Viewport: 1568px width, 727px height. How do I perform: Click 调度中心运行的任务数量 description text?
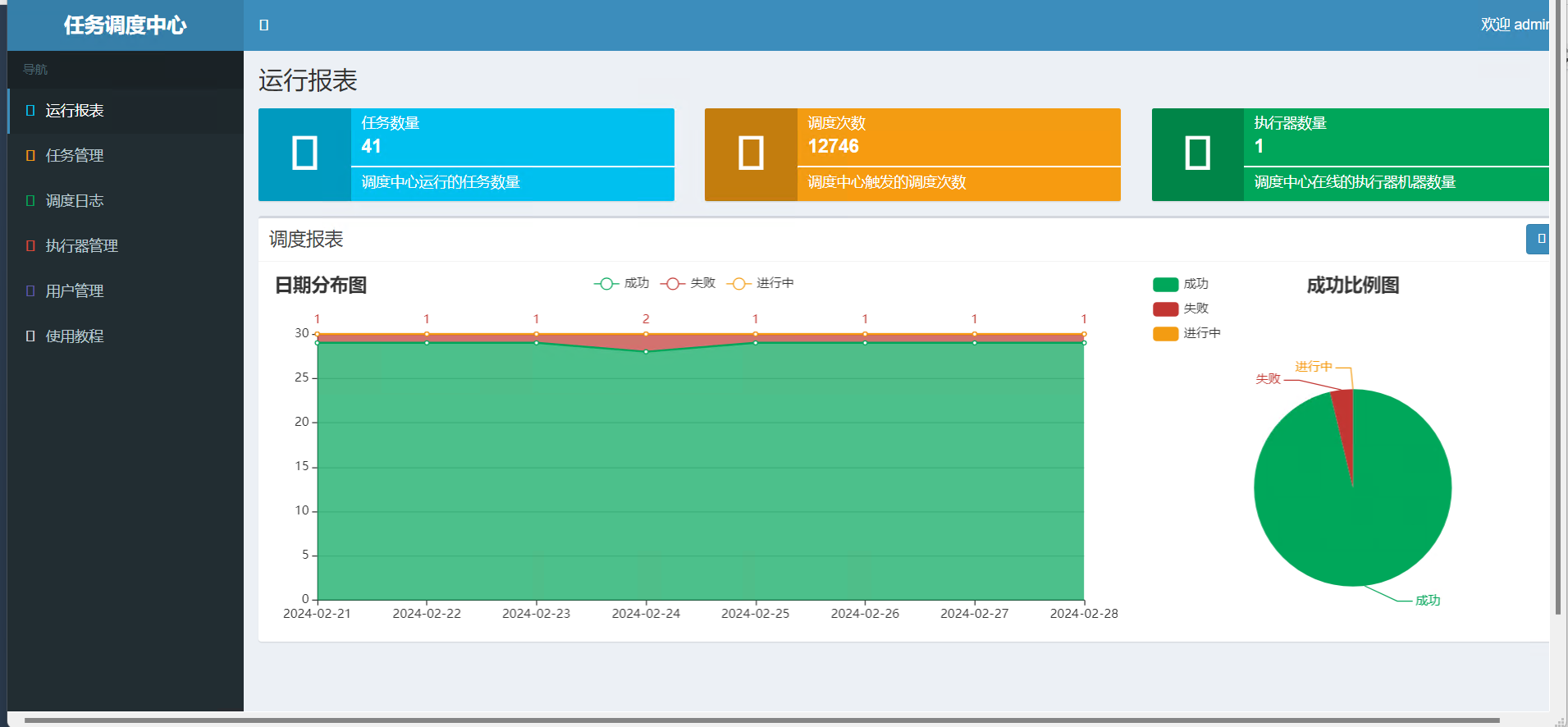click(x=441, y=182)
